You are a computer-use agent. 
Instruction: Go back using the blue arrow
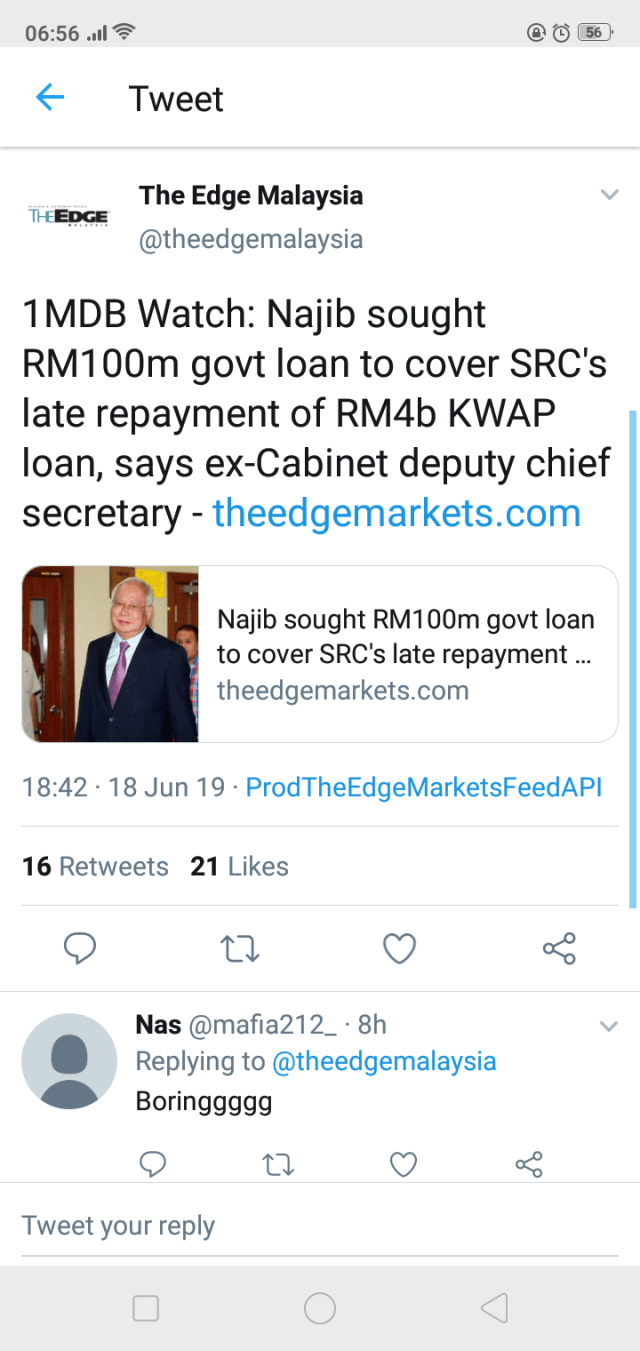[x=50, y=98]
